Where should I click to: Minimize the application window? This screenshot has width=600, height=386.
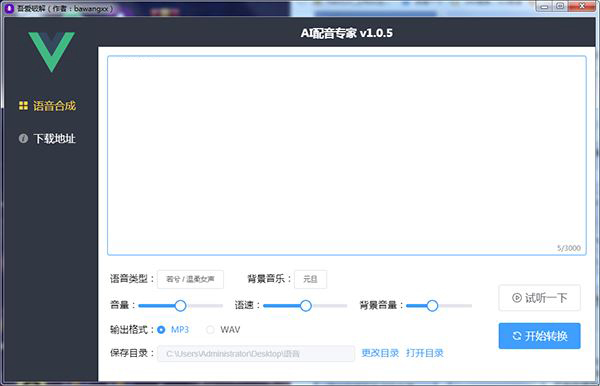point(545,7)
